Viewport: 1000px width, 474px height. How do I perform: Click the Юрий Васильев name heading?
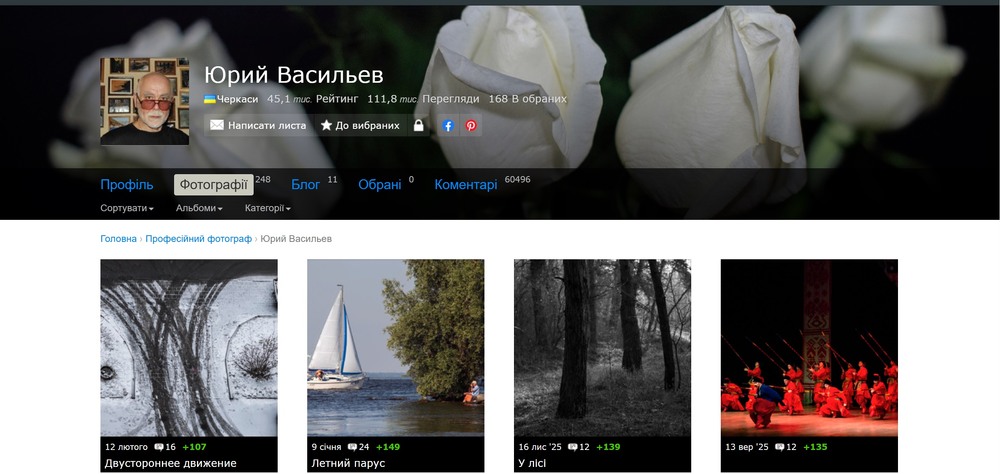click(293, 75)
